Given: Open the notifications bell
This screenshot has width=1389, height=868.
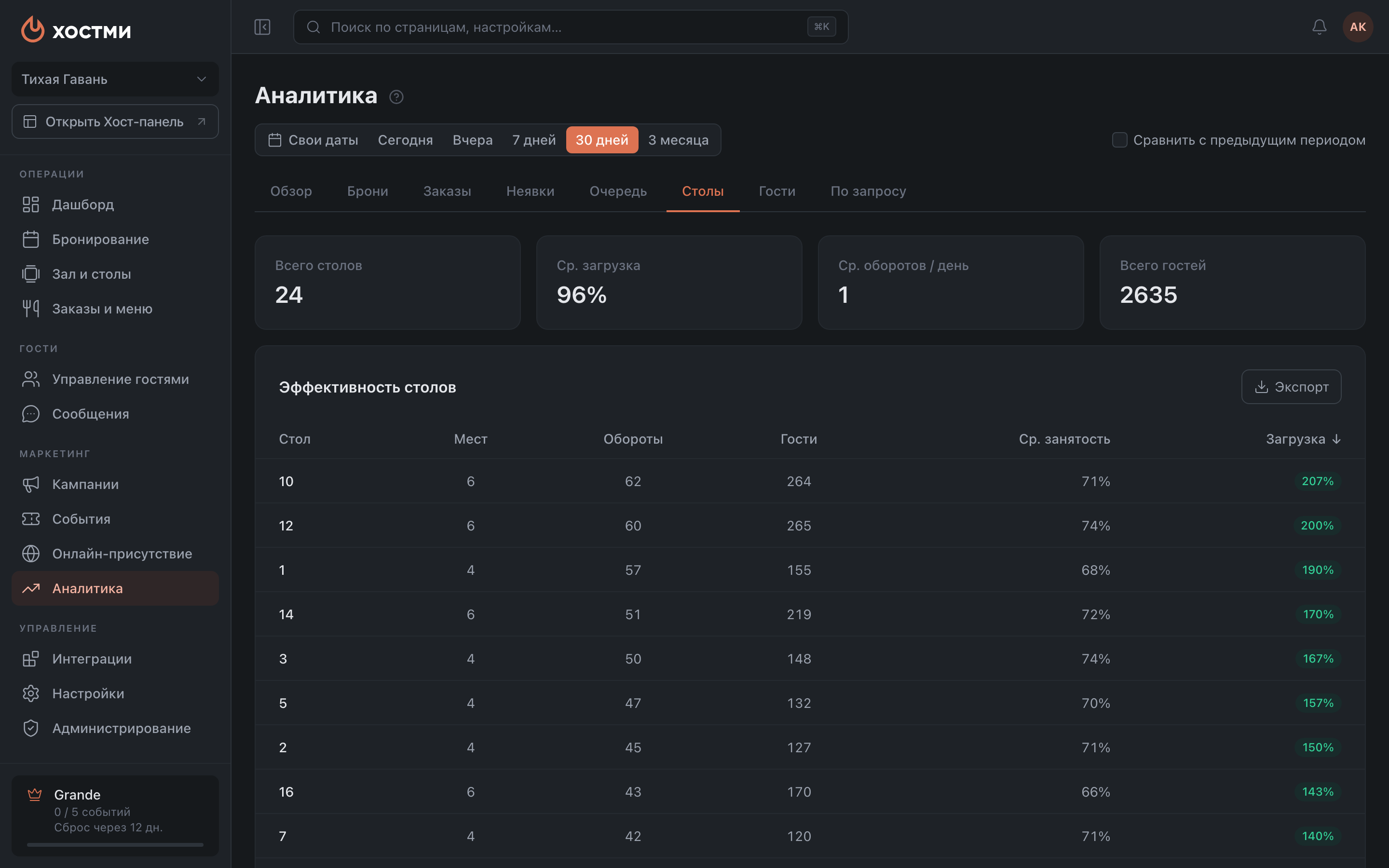Looking at the screenshot, I should (x=1319, y=27).
